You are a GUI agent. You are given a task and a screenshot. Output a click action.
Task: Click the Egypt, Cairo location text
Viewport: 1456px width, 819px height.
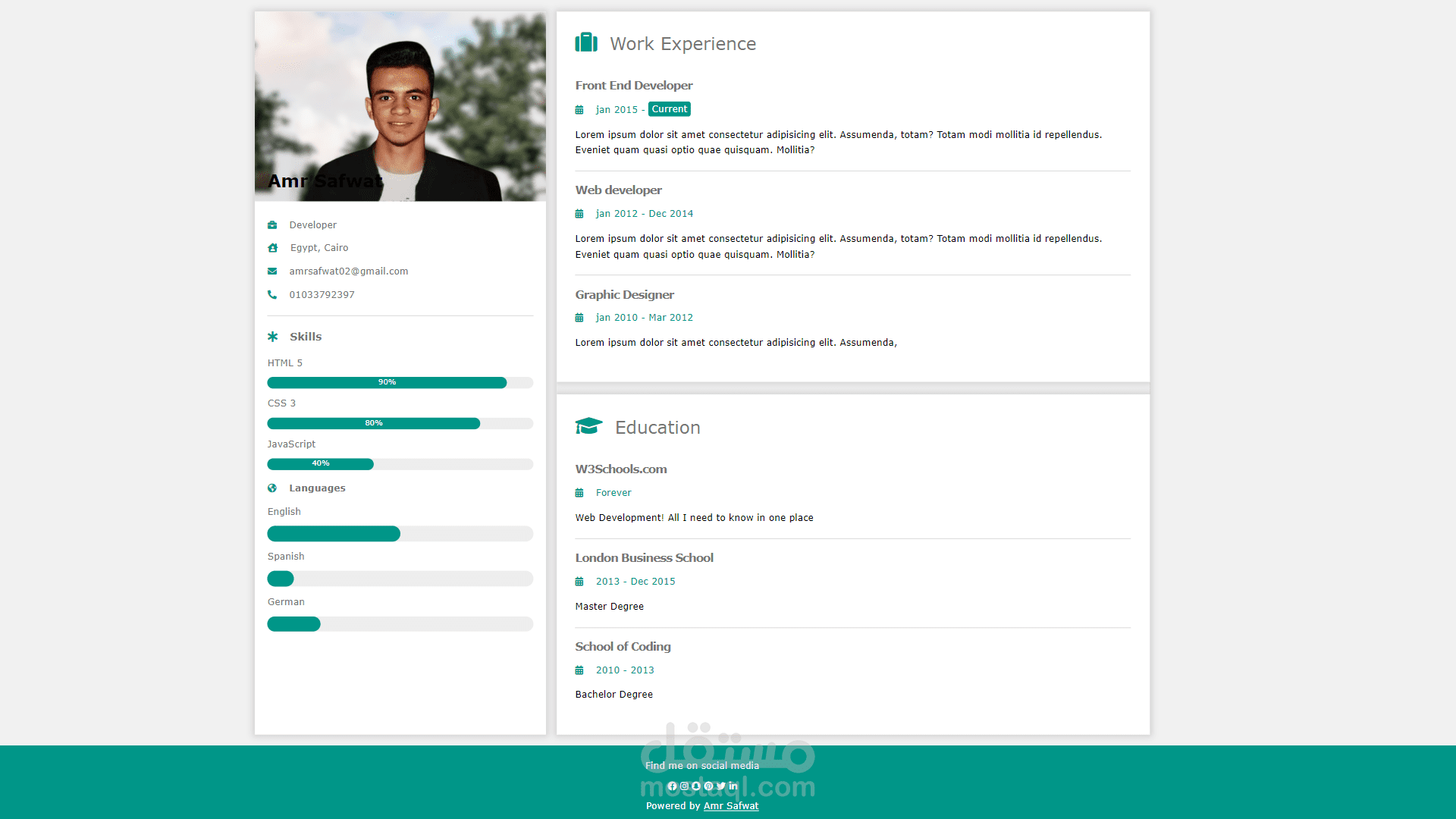pos(319,248)
